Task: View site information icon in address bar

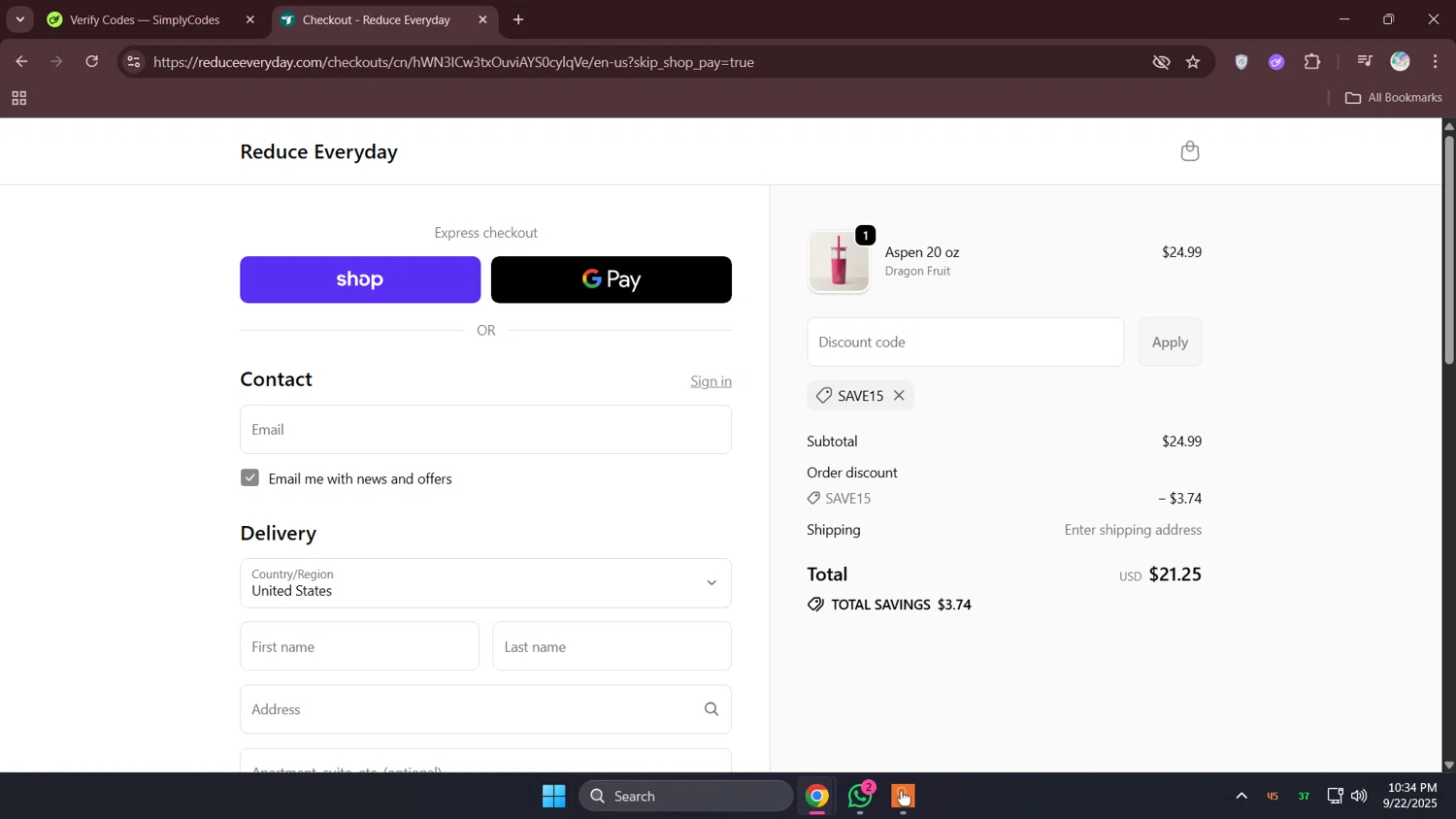Action: [x=134, y=62]
